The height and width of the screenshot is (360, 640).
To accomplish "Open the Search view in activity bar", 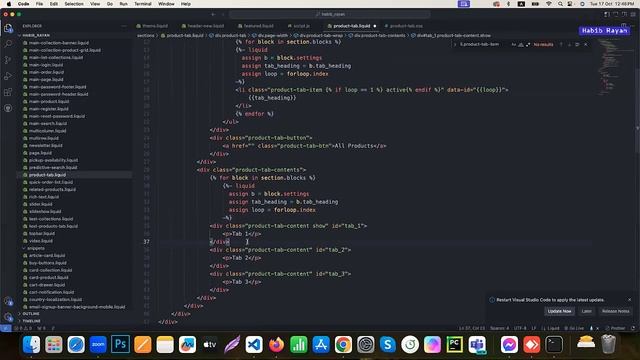I will click(x=8, y=43).
